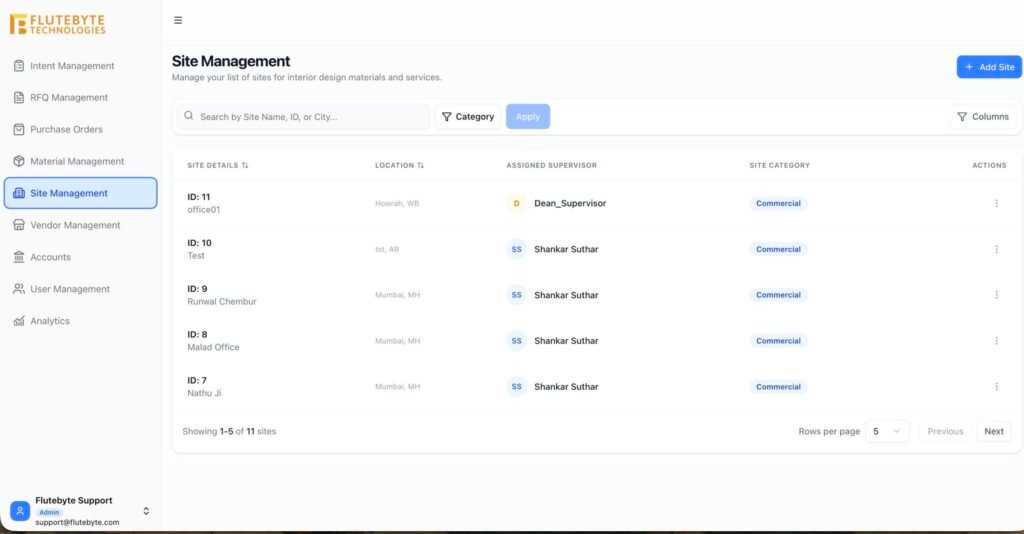This screenshot has width=1024, height=534.
Task: Click the Commercial tag for office01
Action: (778, 203)
